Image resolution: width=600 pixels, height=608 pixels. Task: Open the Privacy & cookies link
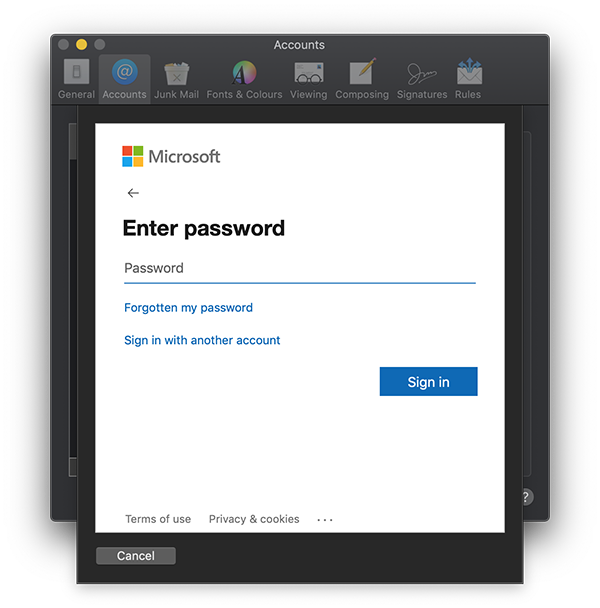(254, 519)
